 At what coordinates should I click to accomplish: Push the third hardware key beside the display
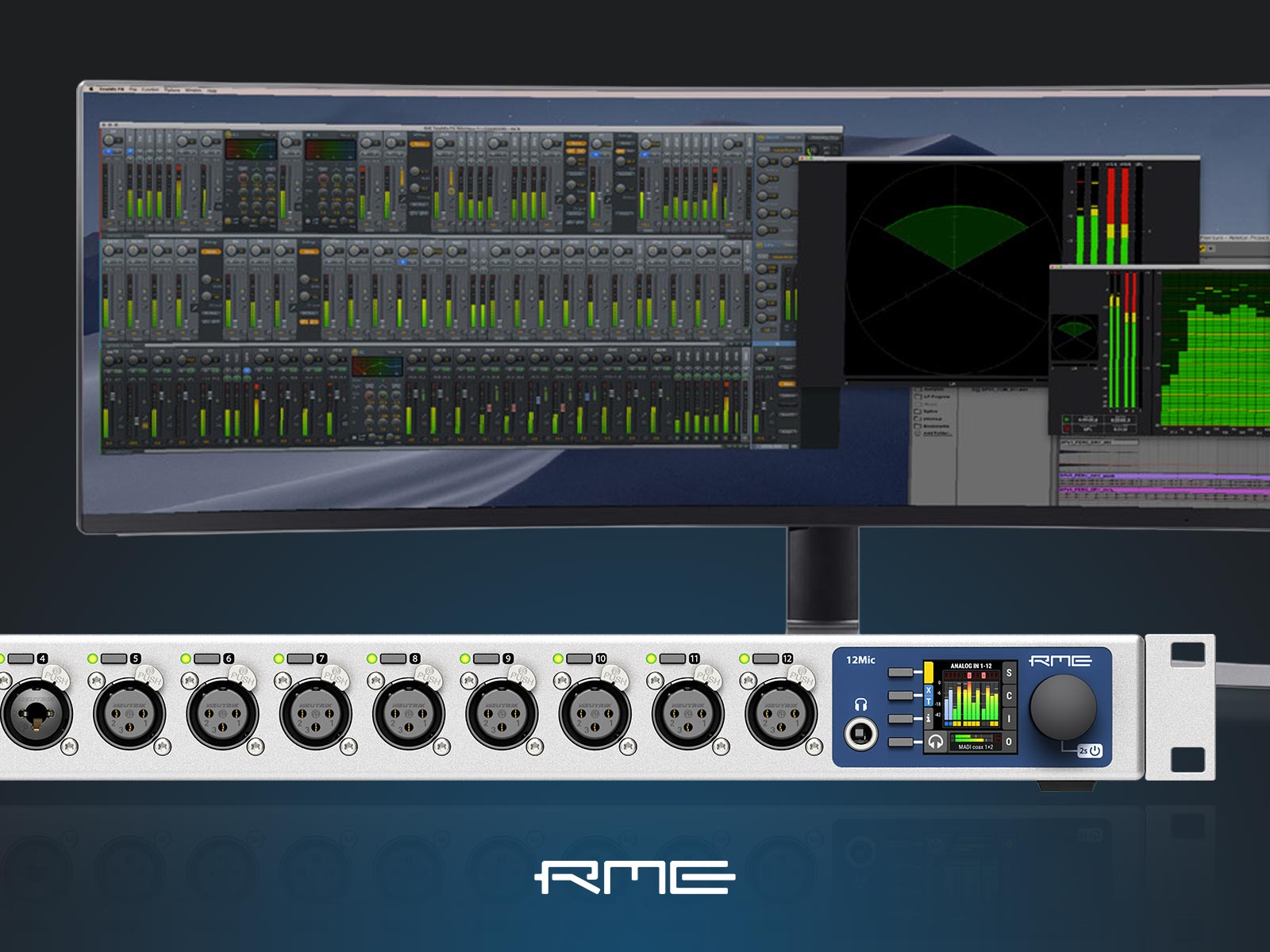900,719
